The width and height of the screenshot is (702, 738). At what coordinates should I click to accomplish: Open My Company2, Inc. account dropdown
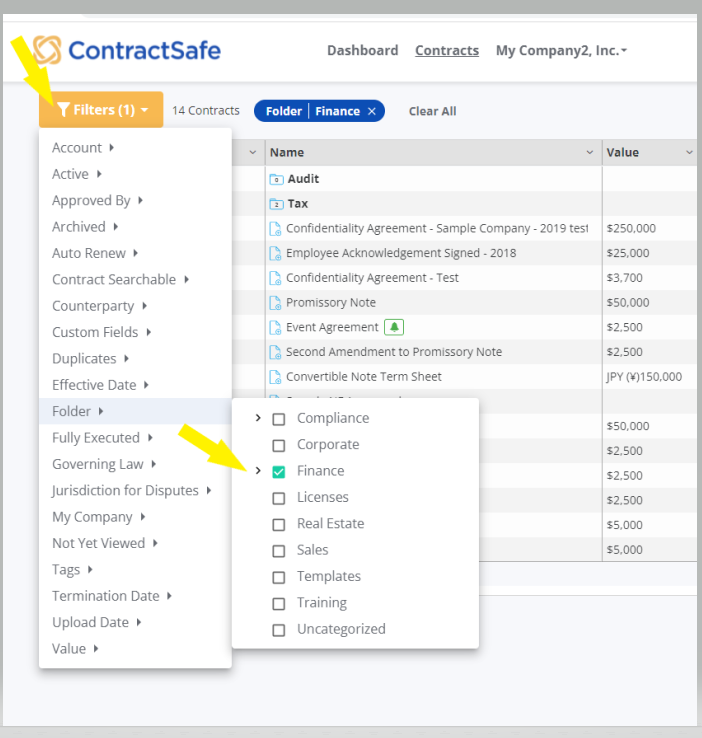561,50
